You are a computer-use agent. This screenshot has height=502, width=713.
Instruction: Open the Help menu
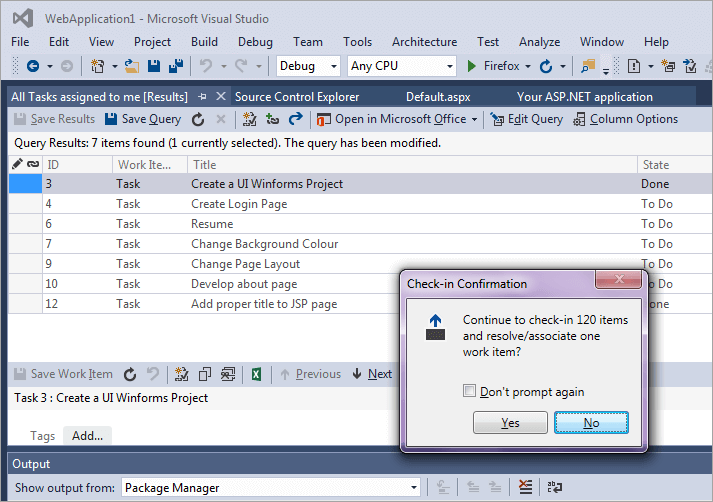[656, 42]
